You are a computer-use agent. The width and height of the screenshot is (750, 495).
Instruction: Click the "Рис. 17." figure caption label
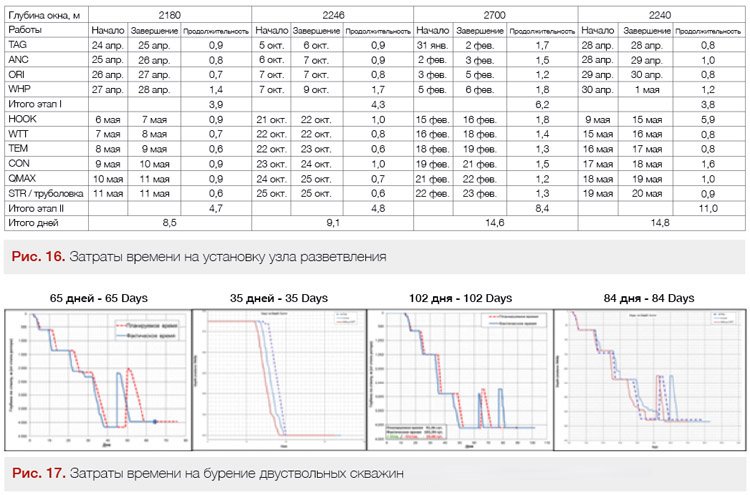point(37,471)
